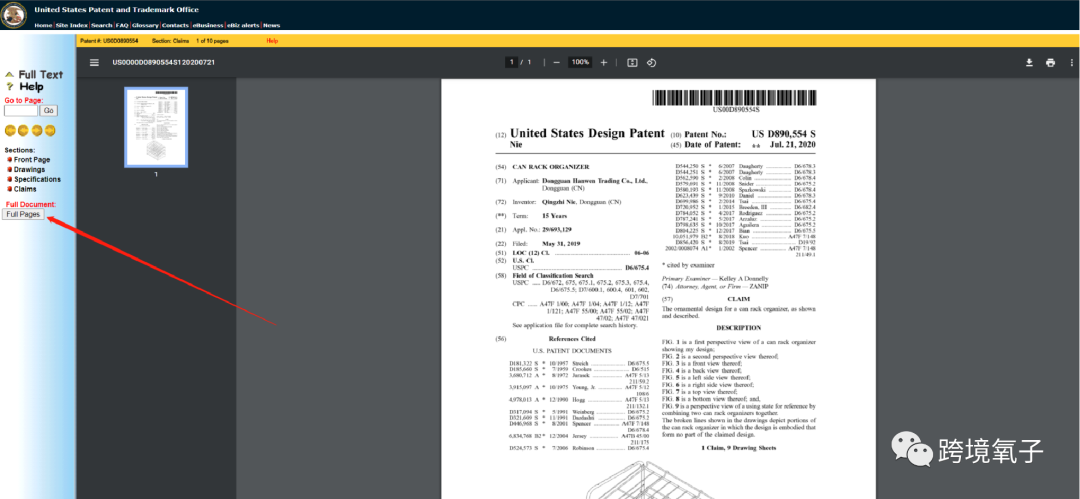This screenshot has width=1080, height=499.
Task: Open Home in the USPTO navigation
Action: 43,25
